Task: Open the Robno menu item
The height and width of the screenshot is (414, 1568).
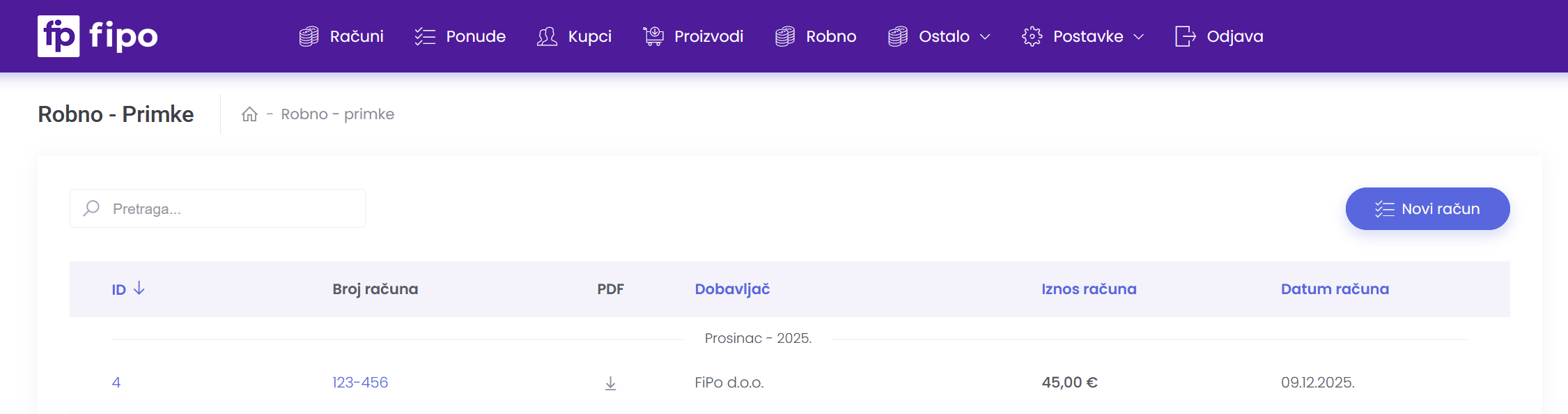Action: tap(816, 36)
